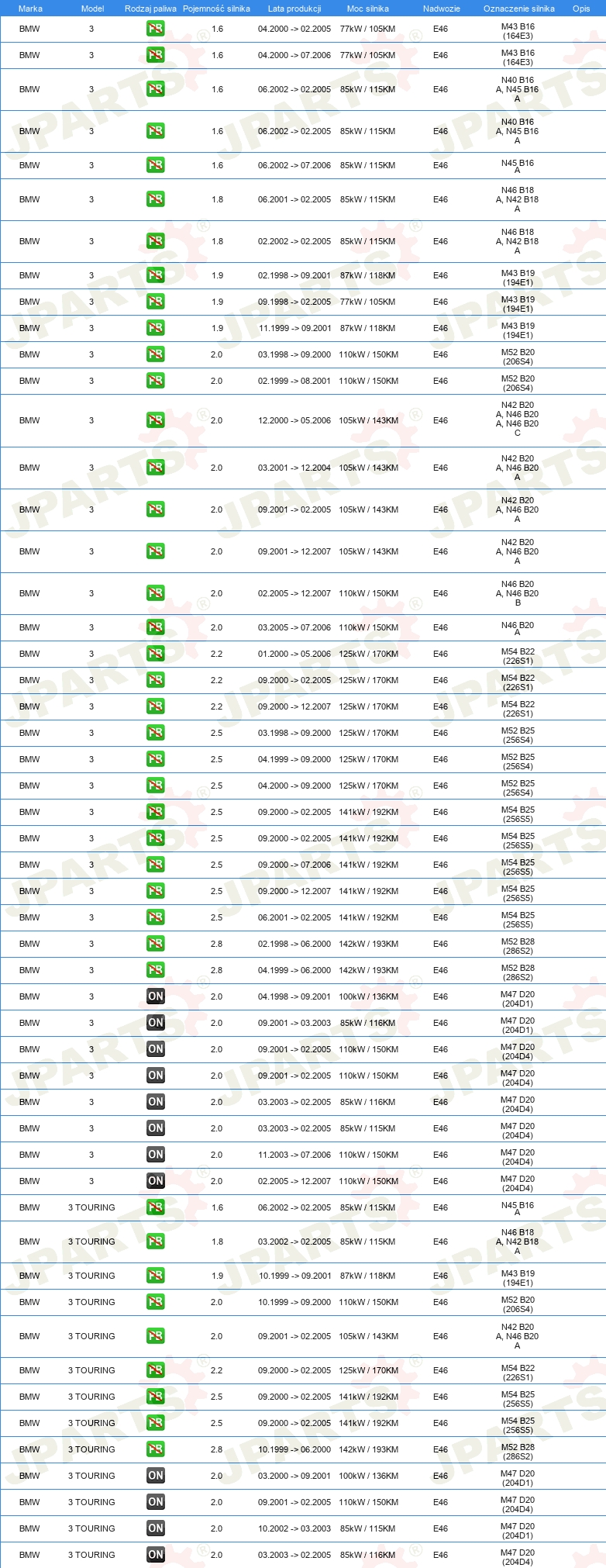Click petrol icon in 06.2001 -> 02.2005 1.8 row
Screen dimensions: 606x1568
point(156,199)
